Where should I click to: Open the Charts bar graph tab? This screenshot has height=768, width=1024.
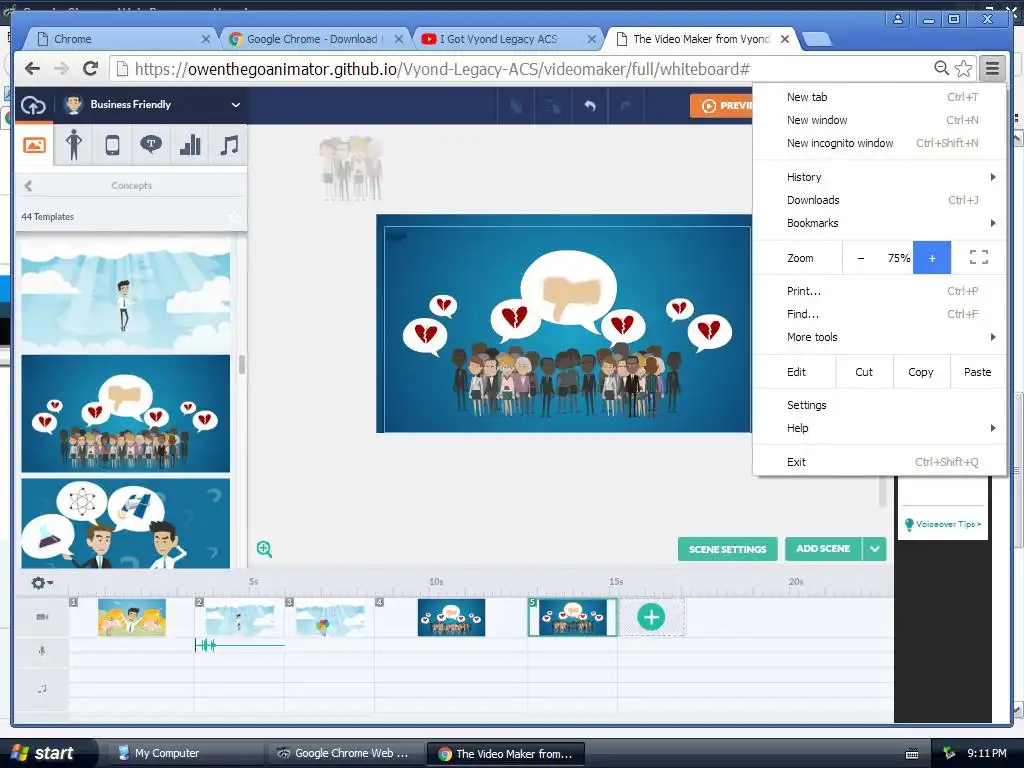[189, 145]
